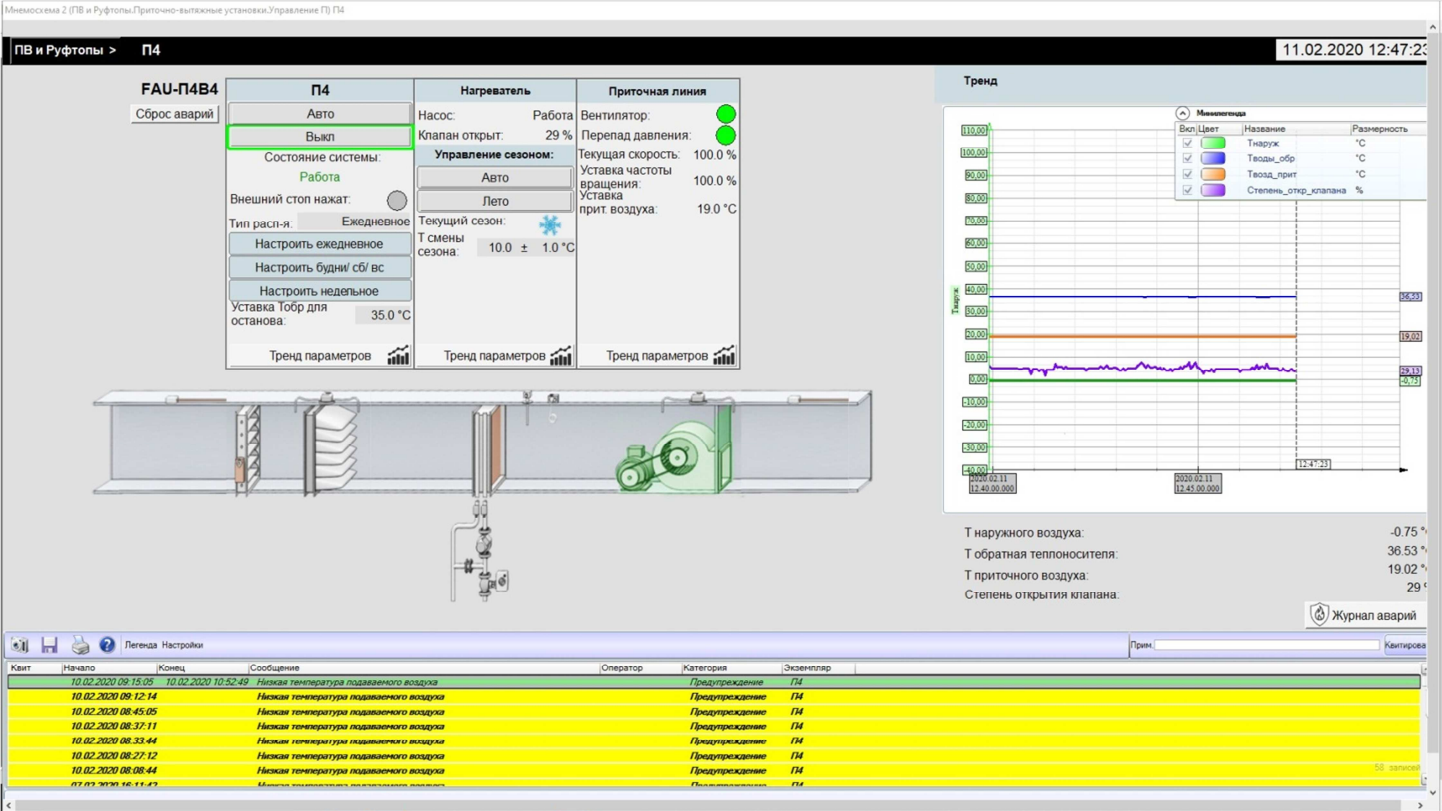Screen dimensions: 1442x811
Task: Open trend chart icon under Нагреватель panel
Action: coord(561,355)
